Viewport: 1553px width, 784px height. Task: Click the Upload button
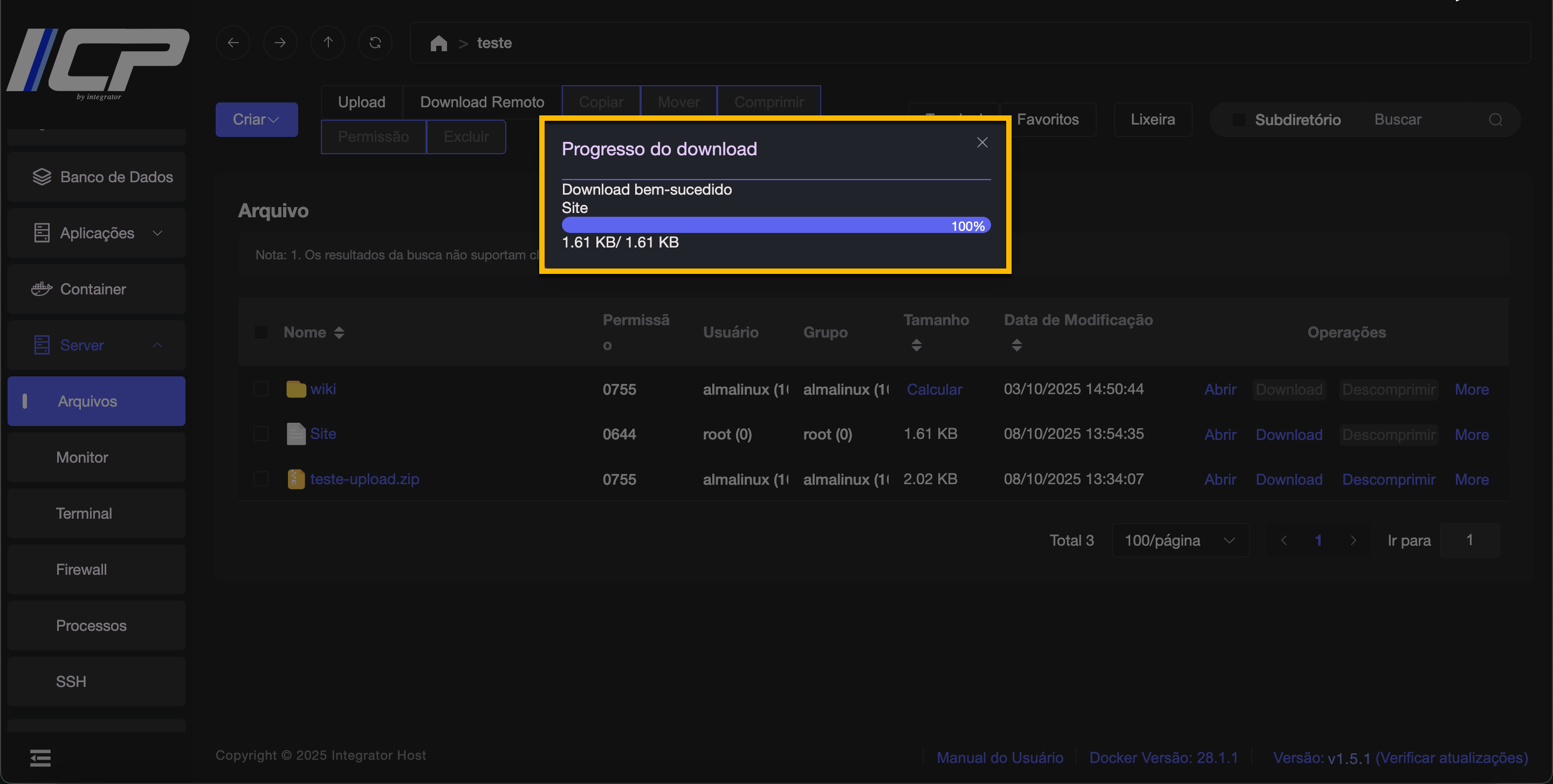361,102
